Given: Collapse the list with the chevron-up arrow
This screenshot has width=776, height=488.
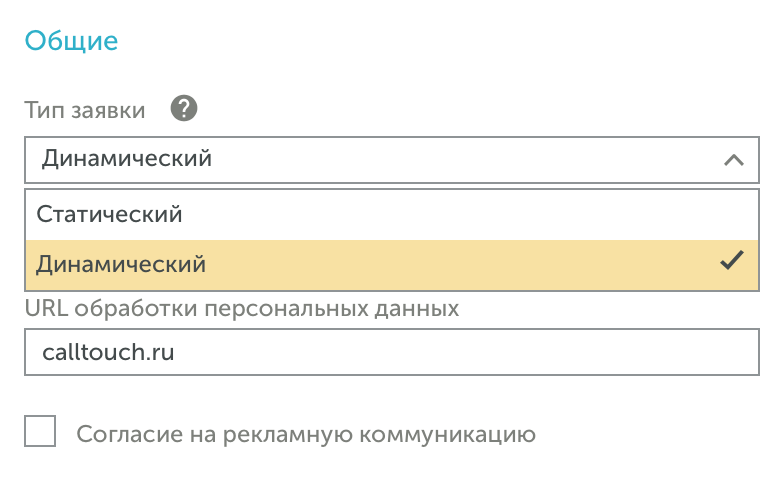Looking at the screenshot, I should tap(733, 160).
